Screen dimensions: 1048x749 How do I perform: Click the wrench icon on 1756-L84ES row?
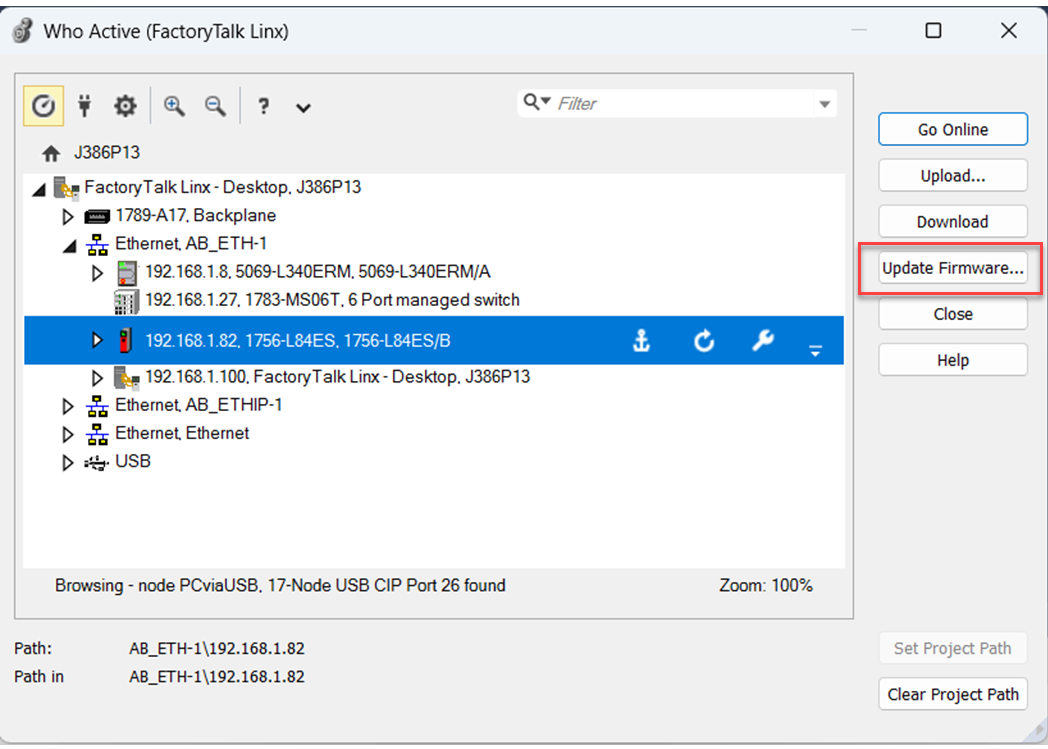[x=763, y=341]
